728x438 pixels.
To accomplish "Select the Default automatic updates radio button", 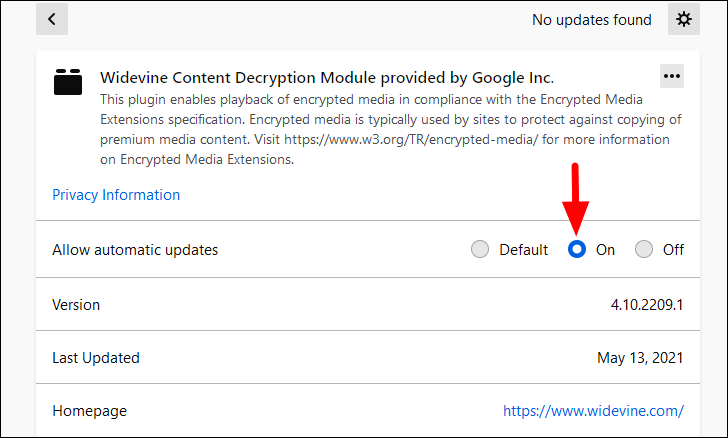I will pos(480,249).
